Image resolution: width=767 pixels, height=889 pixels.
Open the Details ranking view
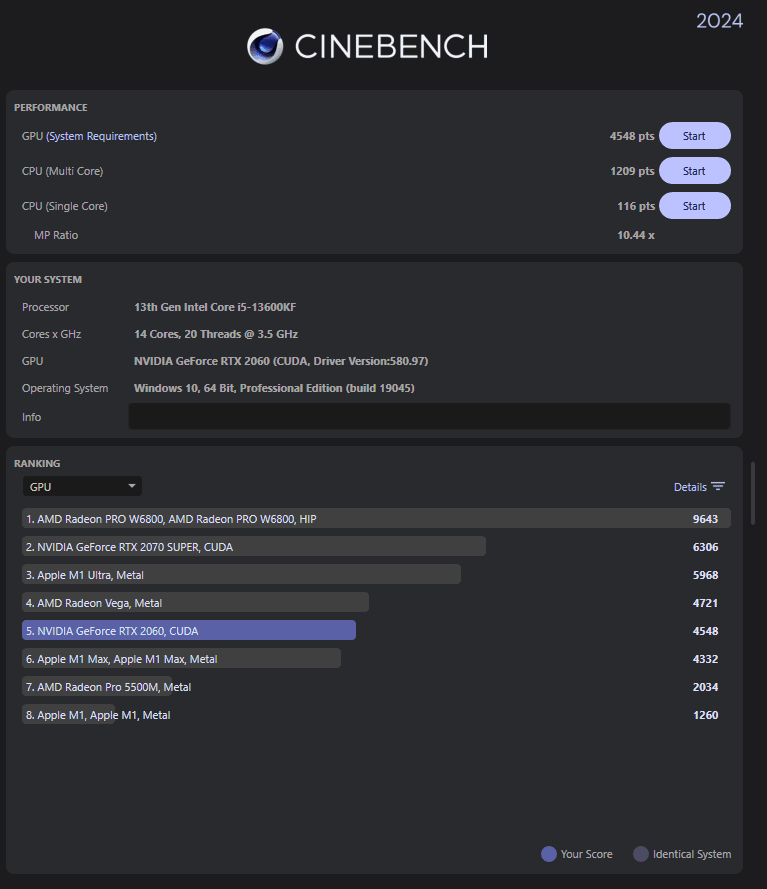(x=690, y=487)
